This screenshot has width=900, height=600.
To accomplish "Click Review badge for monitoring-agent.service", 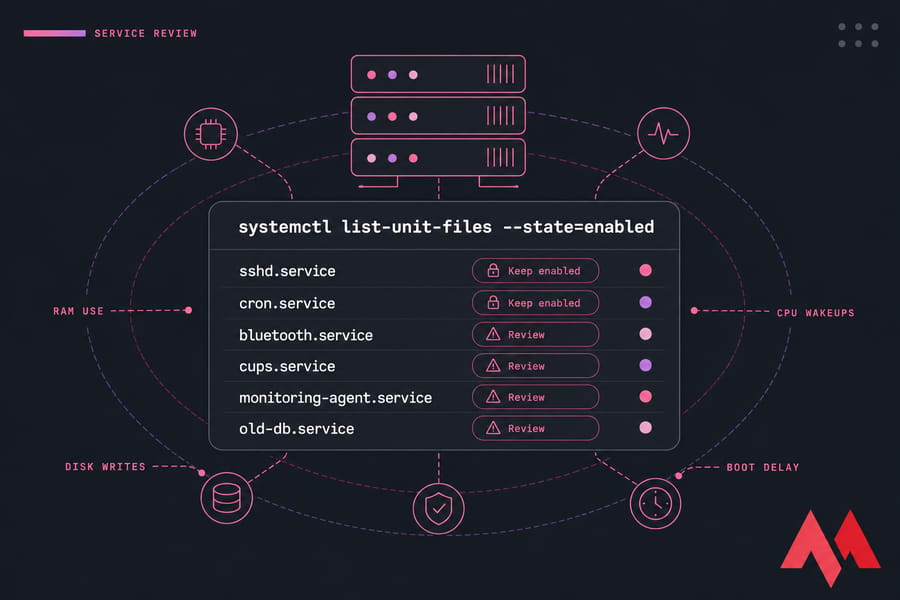I will [x=536, y=397].
